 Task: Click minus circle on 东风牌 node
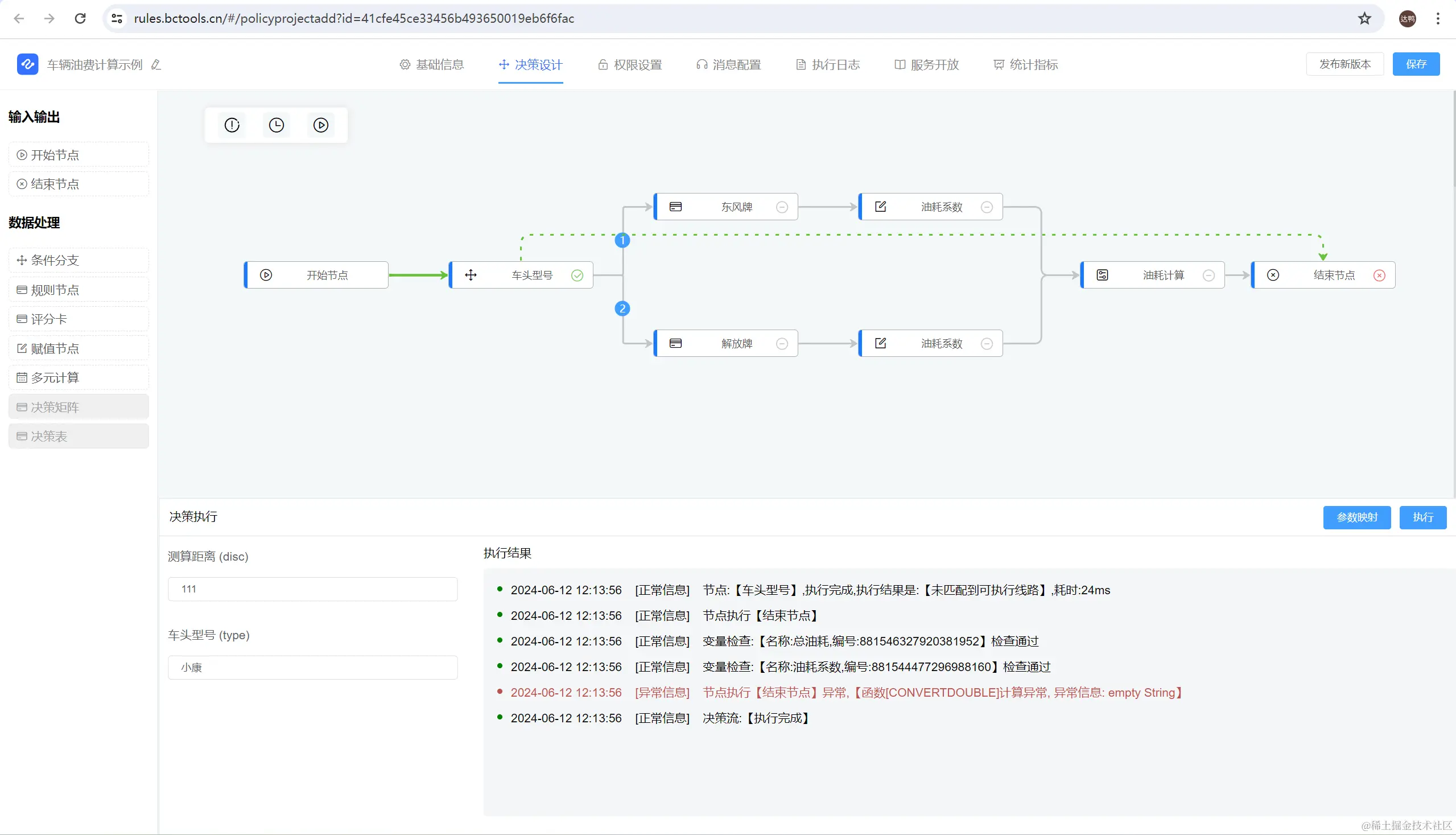click(782, 208)
